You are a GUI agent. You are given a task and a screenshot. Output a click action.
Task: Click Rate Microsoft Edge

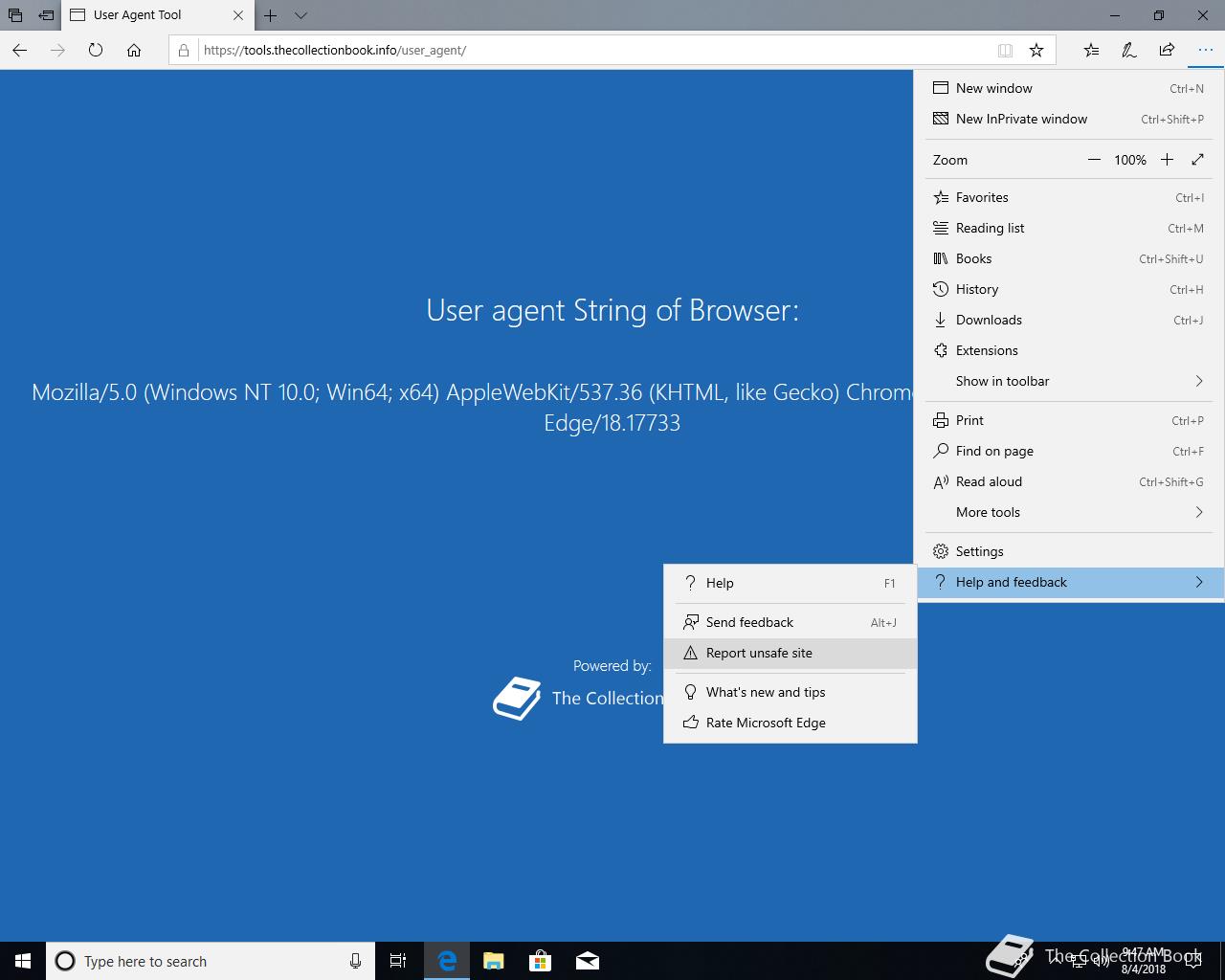click(791, 723)
